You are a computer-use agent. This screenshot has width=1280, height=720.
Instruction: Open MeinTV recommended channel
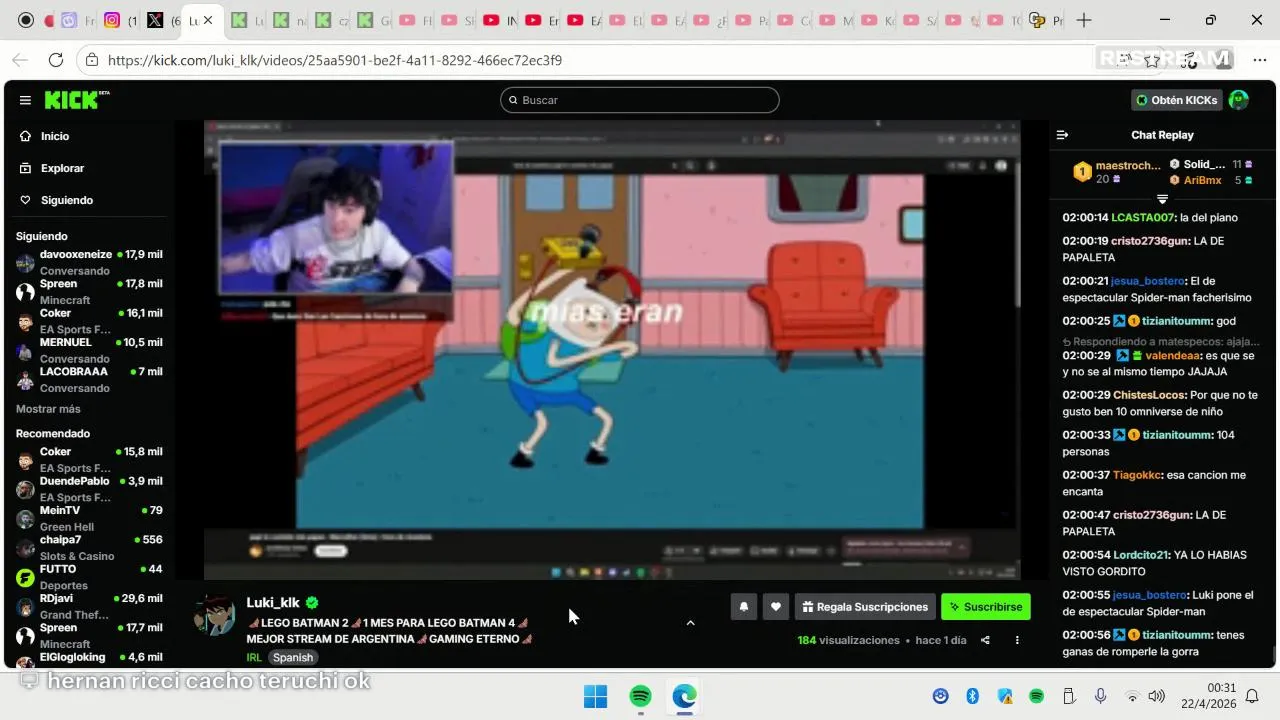(x=88, y=518)
